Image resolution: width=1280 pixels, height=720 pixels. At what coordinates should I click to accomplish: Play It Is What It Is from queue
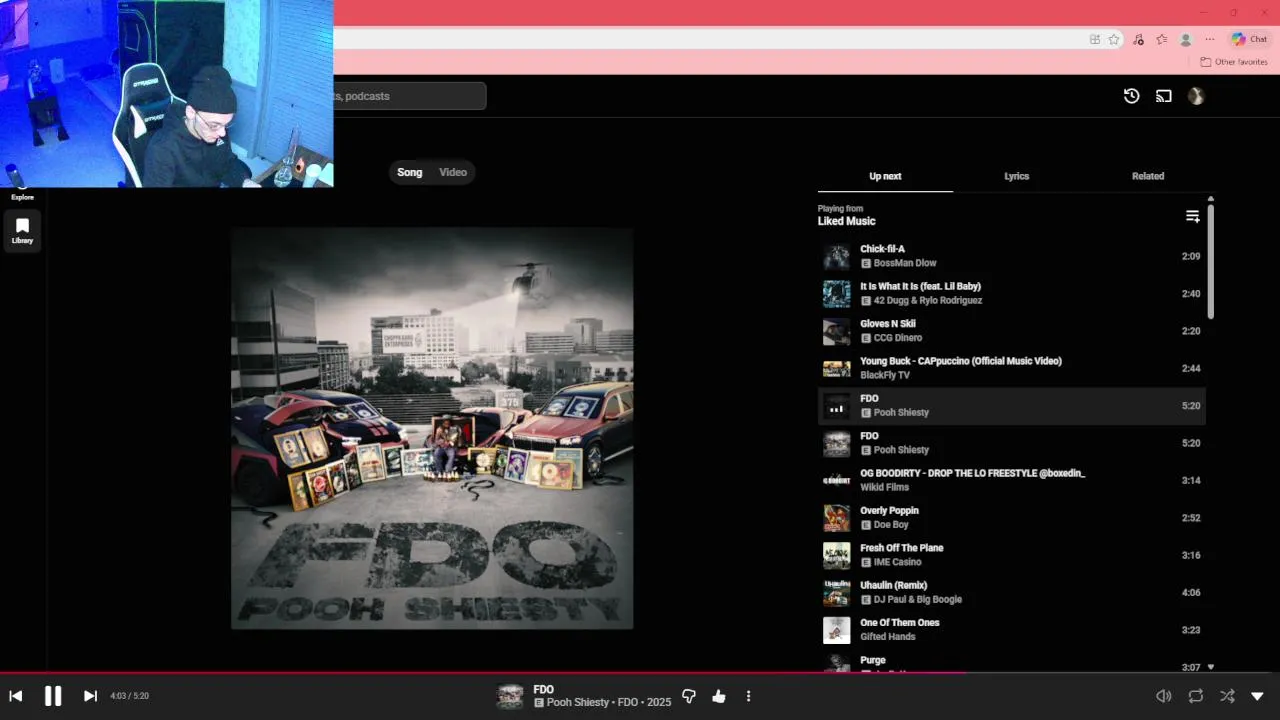pos(1012,293)
